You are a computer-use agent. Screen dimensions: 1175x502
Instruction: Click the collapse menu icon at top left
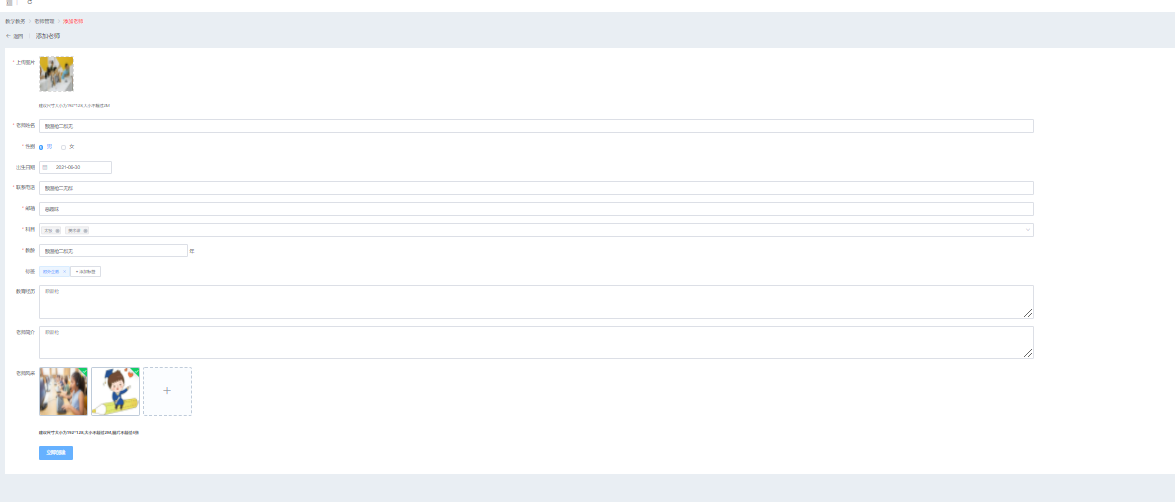tap(9, 2)
